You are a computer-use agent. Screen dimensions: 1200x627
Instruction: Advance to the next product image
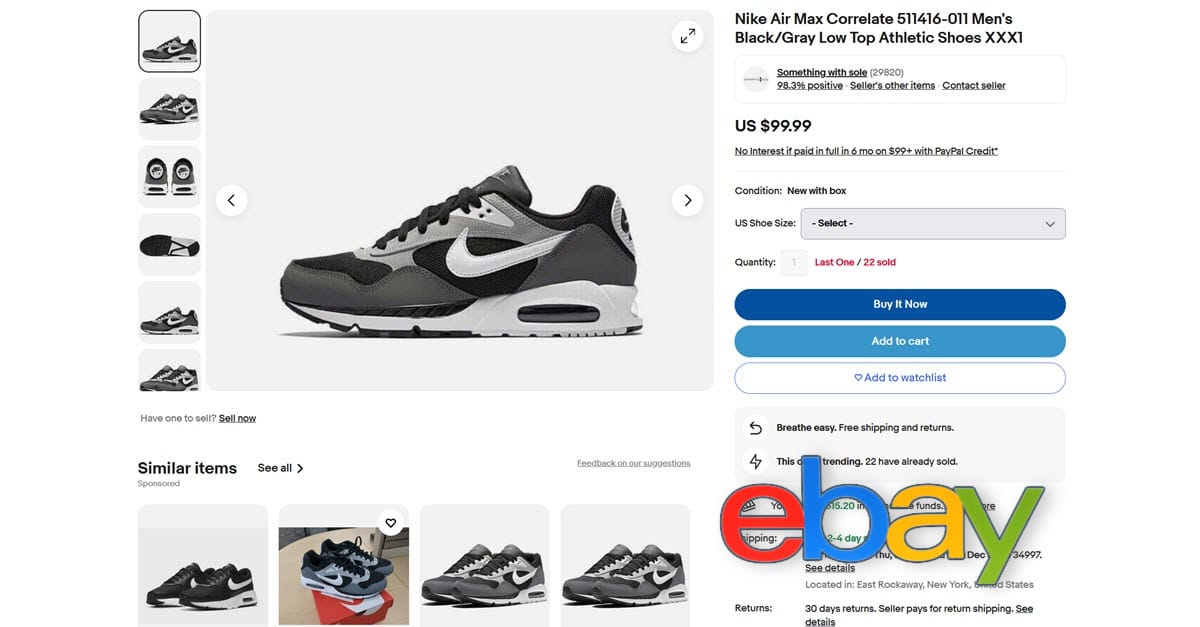pyautogui.click(x=687, y=200)
